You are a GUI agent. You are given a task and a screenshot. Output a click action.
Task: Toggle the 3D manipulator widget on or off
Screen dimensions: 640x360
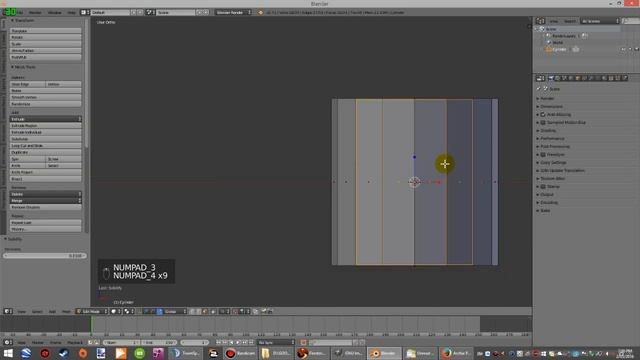pos(140,311)
